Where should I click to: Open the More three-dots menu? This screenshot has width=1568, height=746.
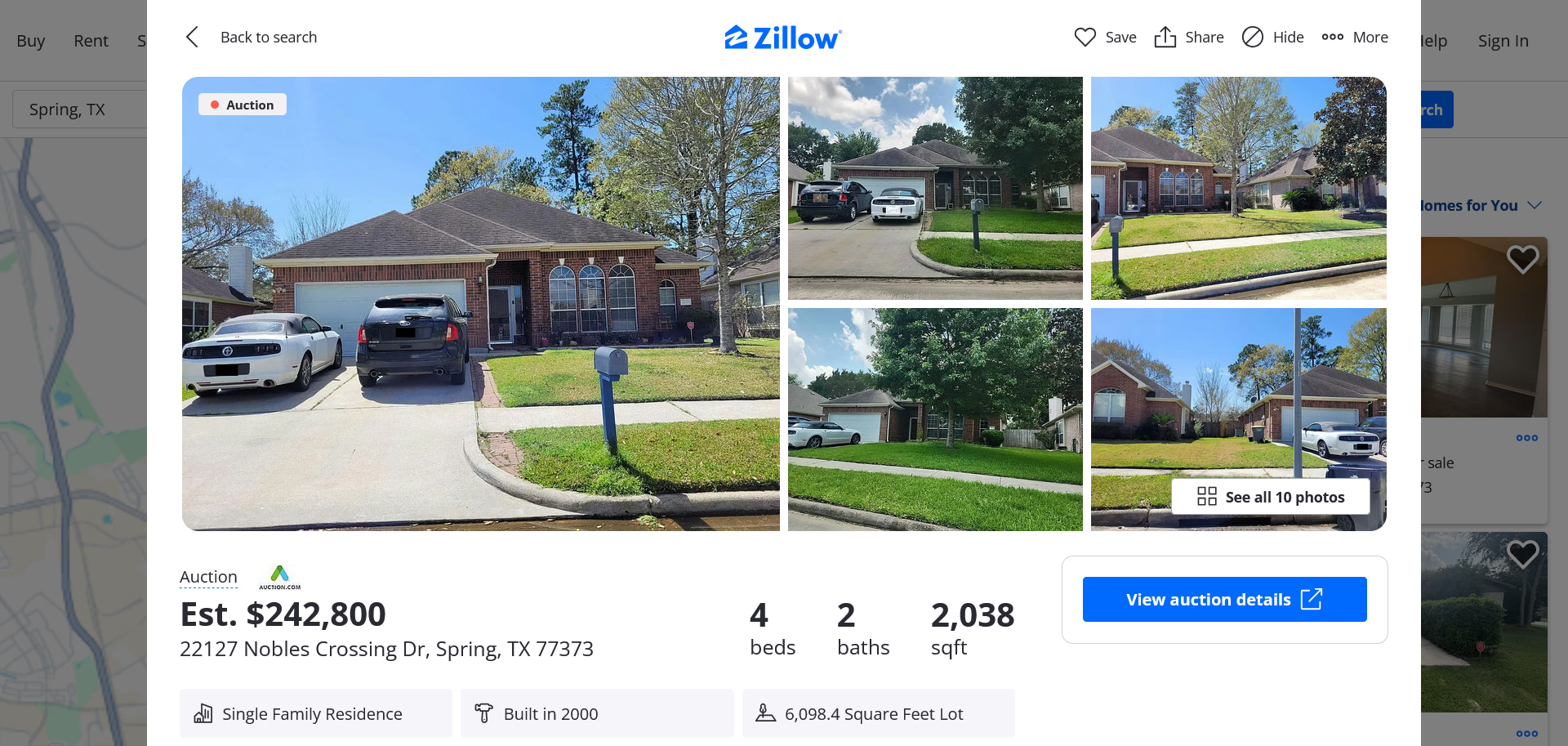(x=1355, y=37)
